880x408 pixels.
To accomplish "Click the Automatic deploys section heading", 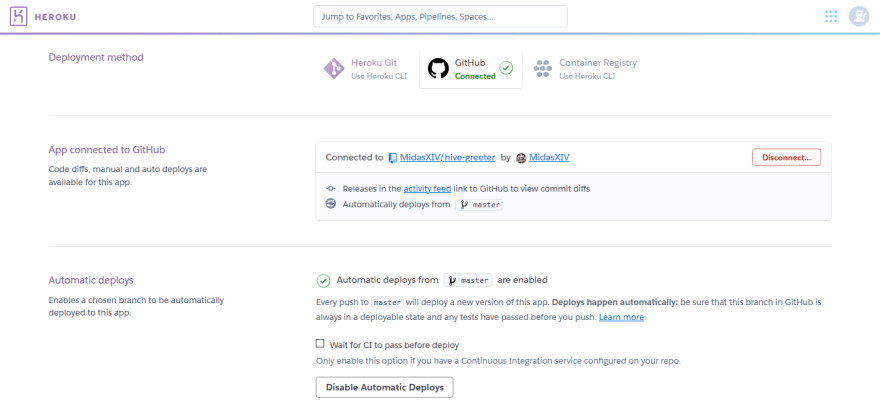I will pos(91,280).
